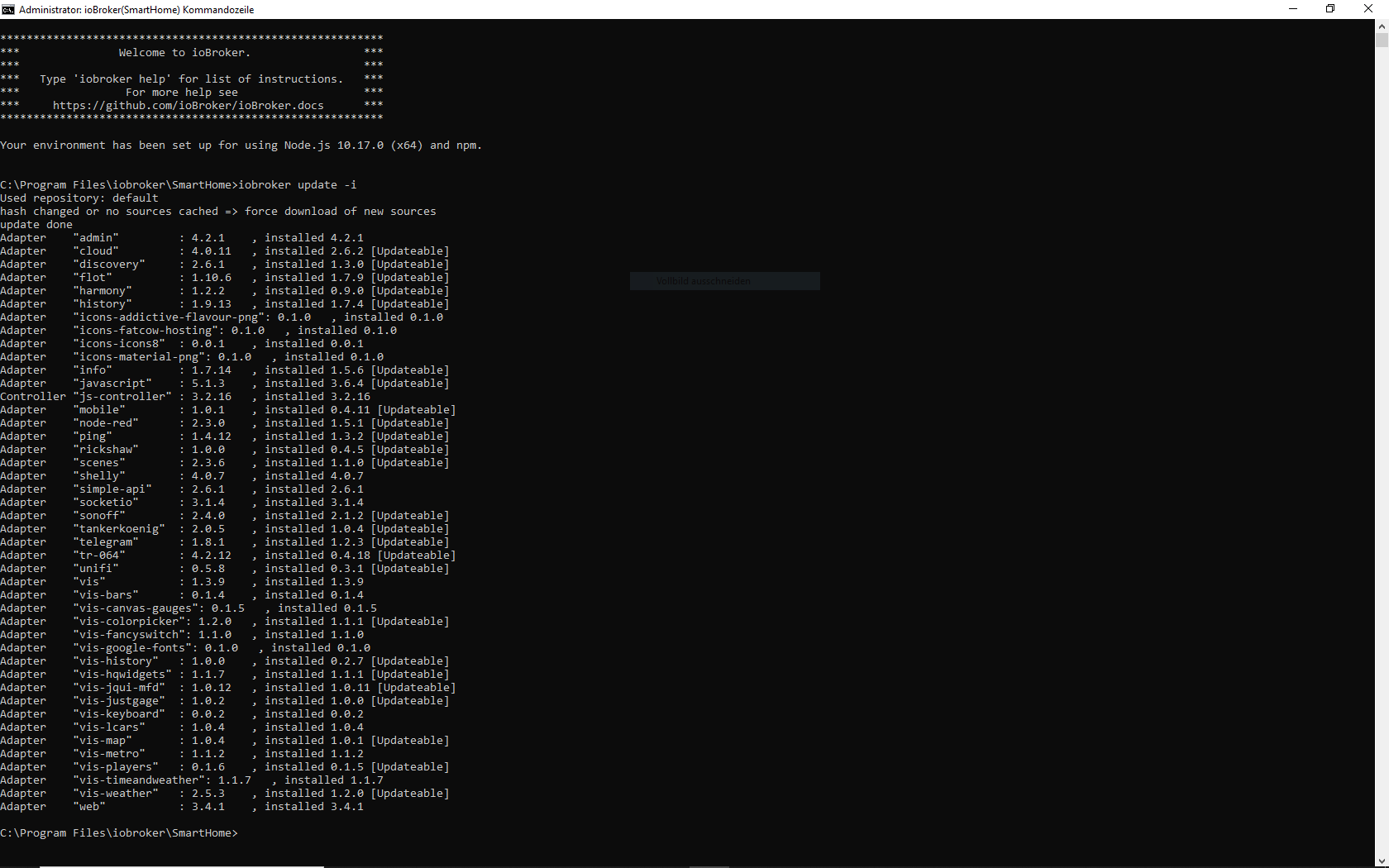The width and height of the screenshot is (1389, 868).
Task: Click the "vis-players" adapter name
Action: [x=116, y=767]
